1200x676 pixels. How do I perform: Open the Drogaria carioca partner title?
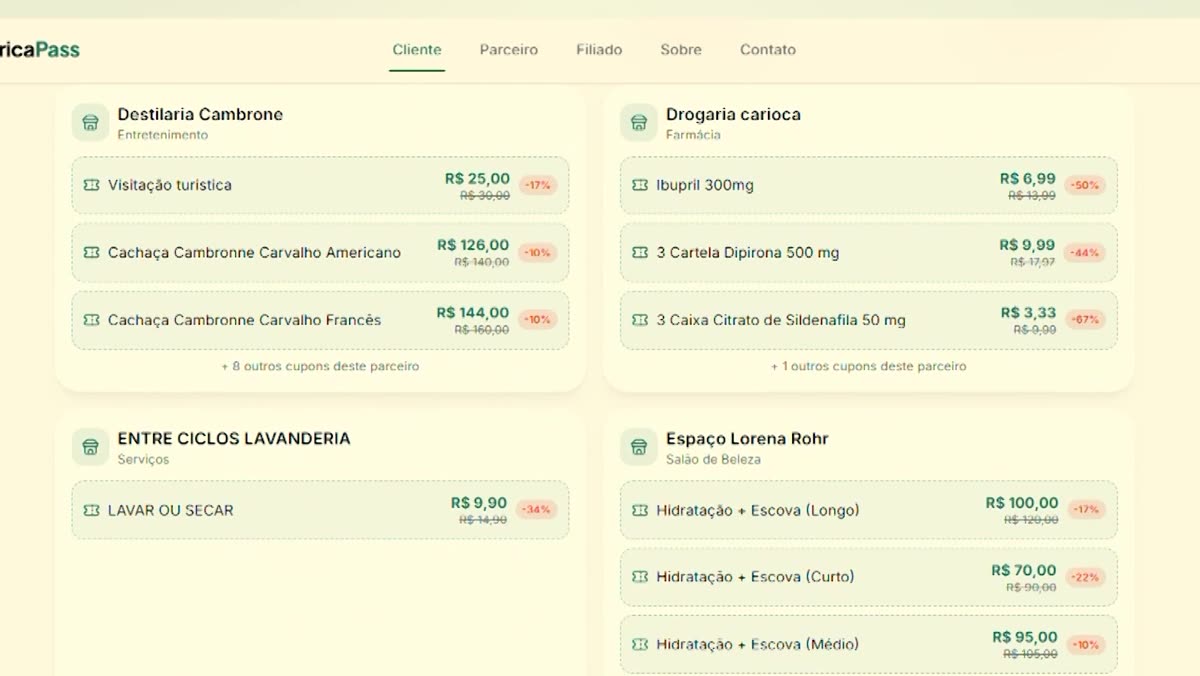(x=733, y=114)
